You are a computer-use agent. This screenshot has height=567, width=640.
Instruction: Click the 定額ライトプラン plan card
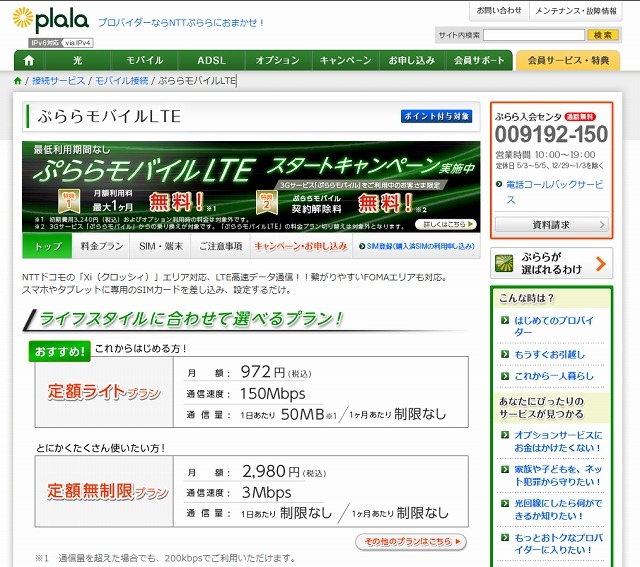point(251,392)
